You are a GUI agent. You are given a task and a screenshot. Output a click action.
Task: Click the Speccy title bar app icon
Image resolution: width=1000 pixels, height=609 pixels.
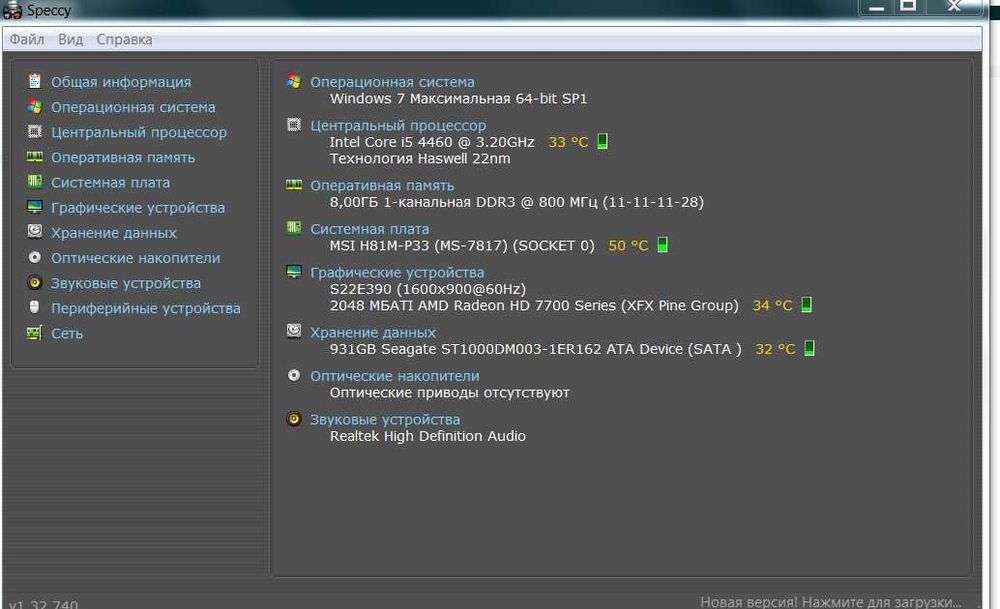(12, 10)
